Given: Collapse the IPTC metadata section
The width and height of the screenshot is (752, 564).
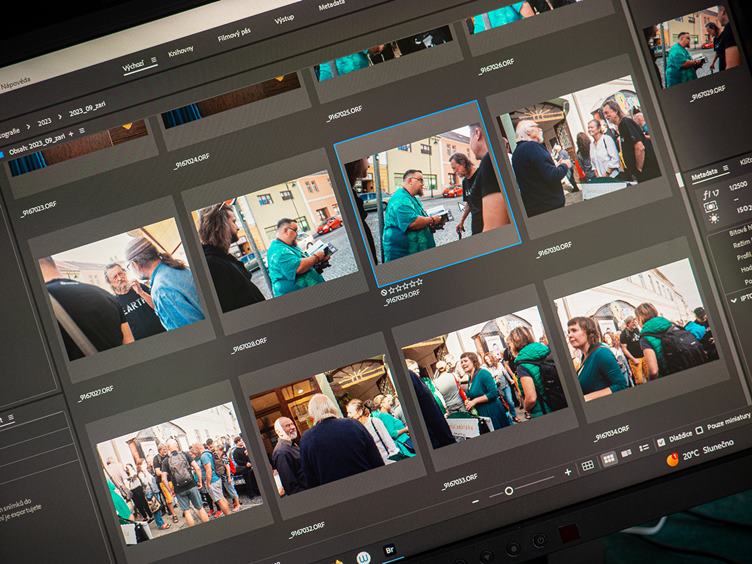Looking at the screenshot, I should click(x=733, y=300).
